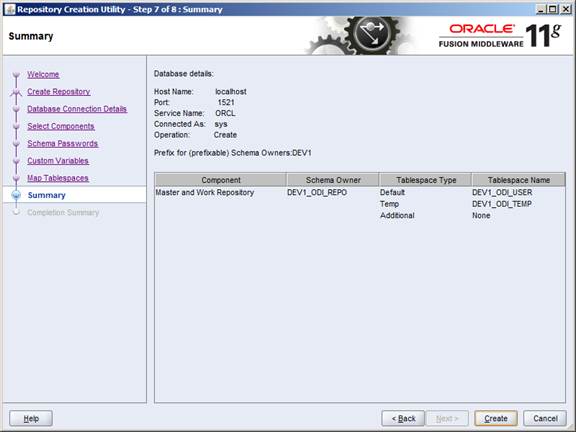Click the None tablespace name cell
Screen dimensions: 576x432
(481, 216)
